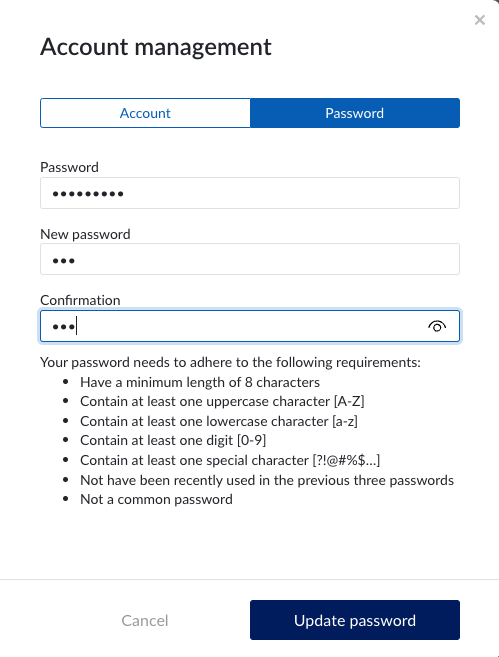The image size is (499, 657).
Task: Click the "Confirmation" field label
Action: [x=80, y=300]
